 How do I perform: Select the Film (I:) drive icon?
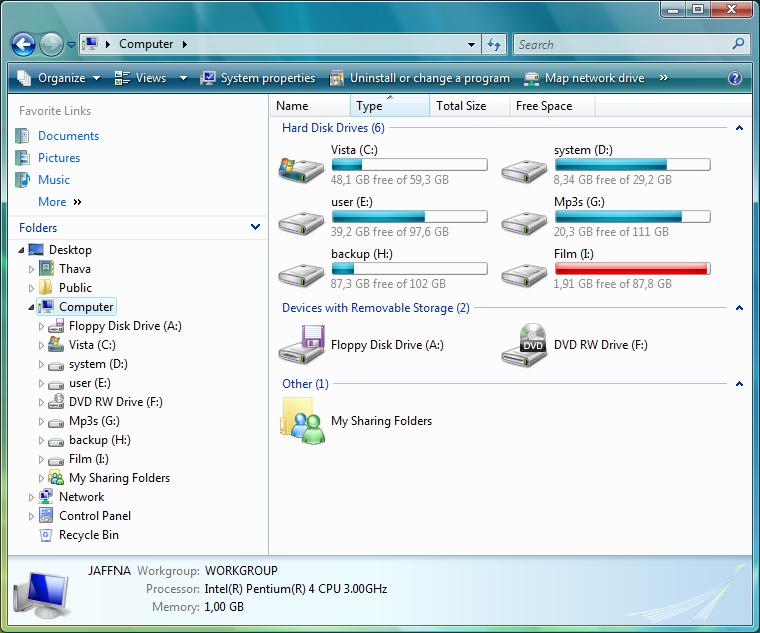[x=524, y=274]
